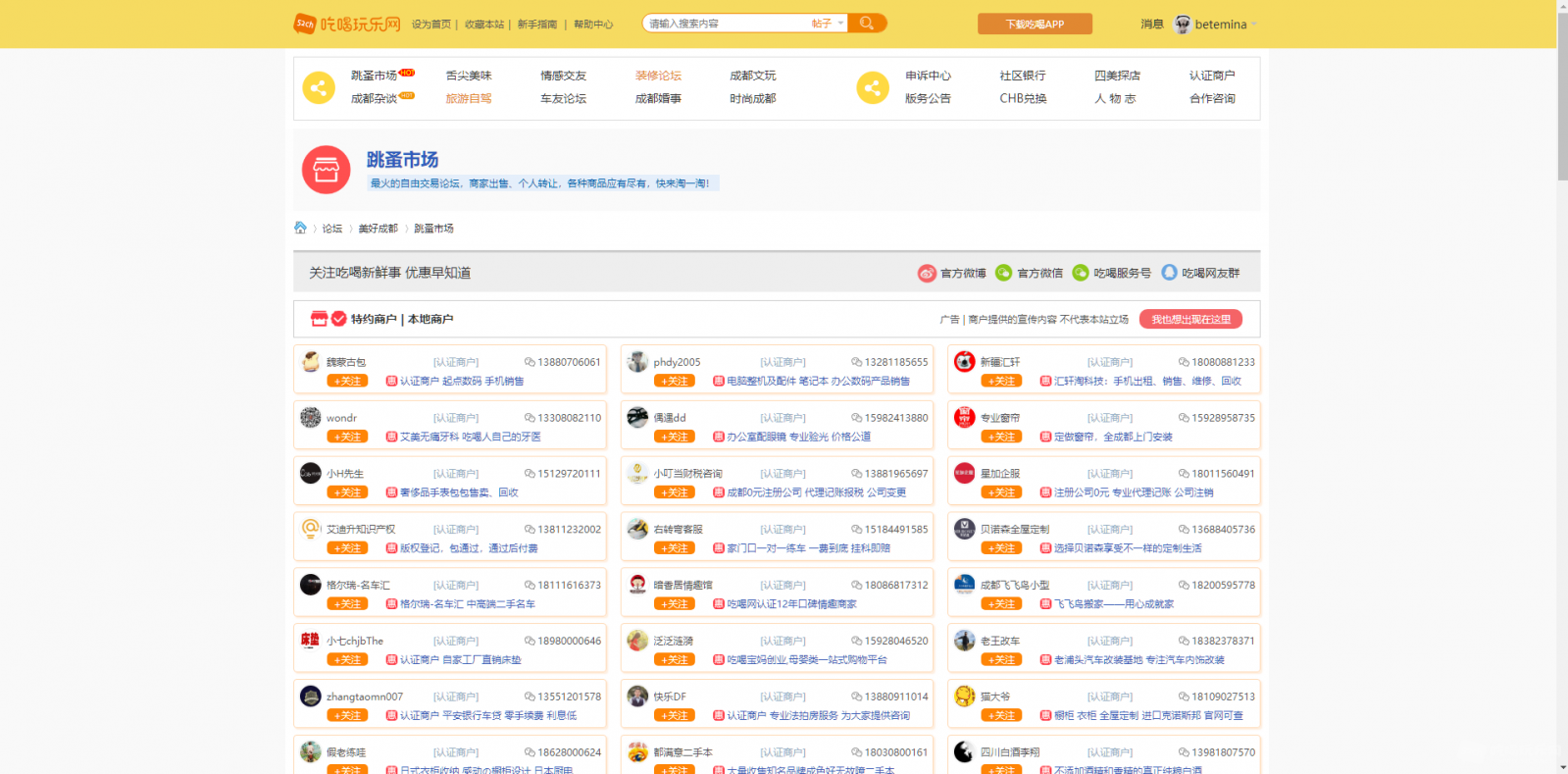Viewport: 1568px width, 774px height.
Task: Follow merchant phdy2005 with +关注
Action: pos(675,381)
